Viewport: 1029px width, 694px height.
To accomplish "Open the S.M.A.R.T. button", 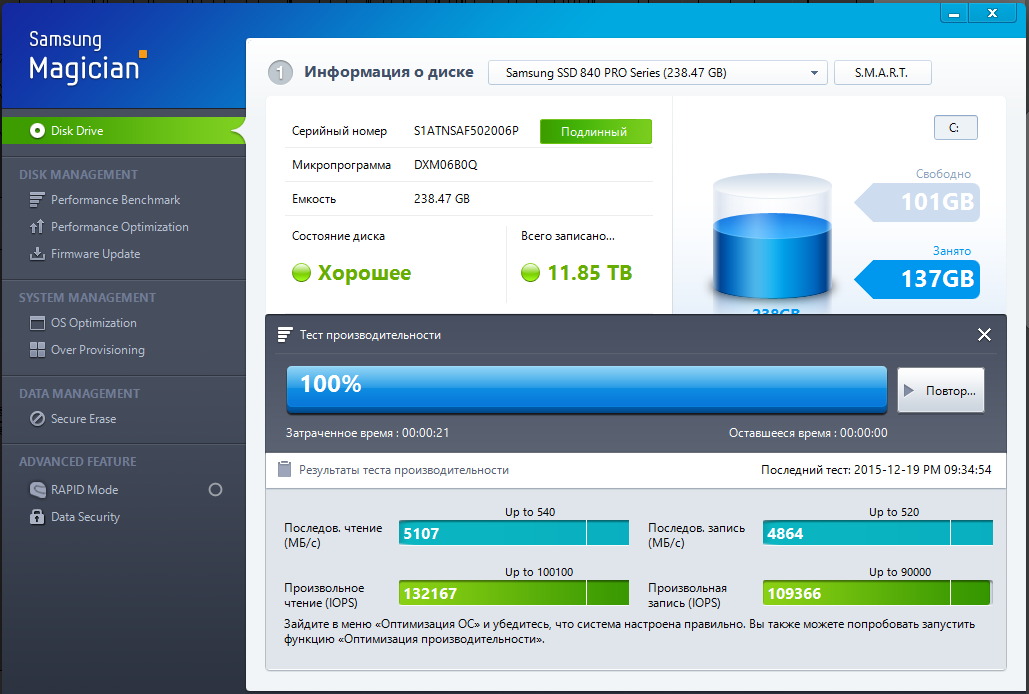I will 883,73.
